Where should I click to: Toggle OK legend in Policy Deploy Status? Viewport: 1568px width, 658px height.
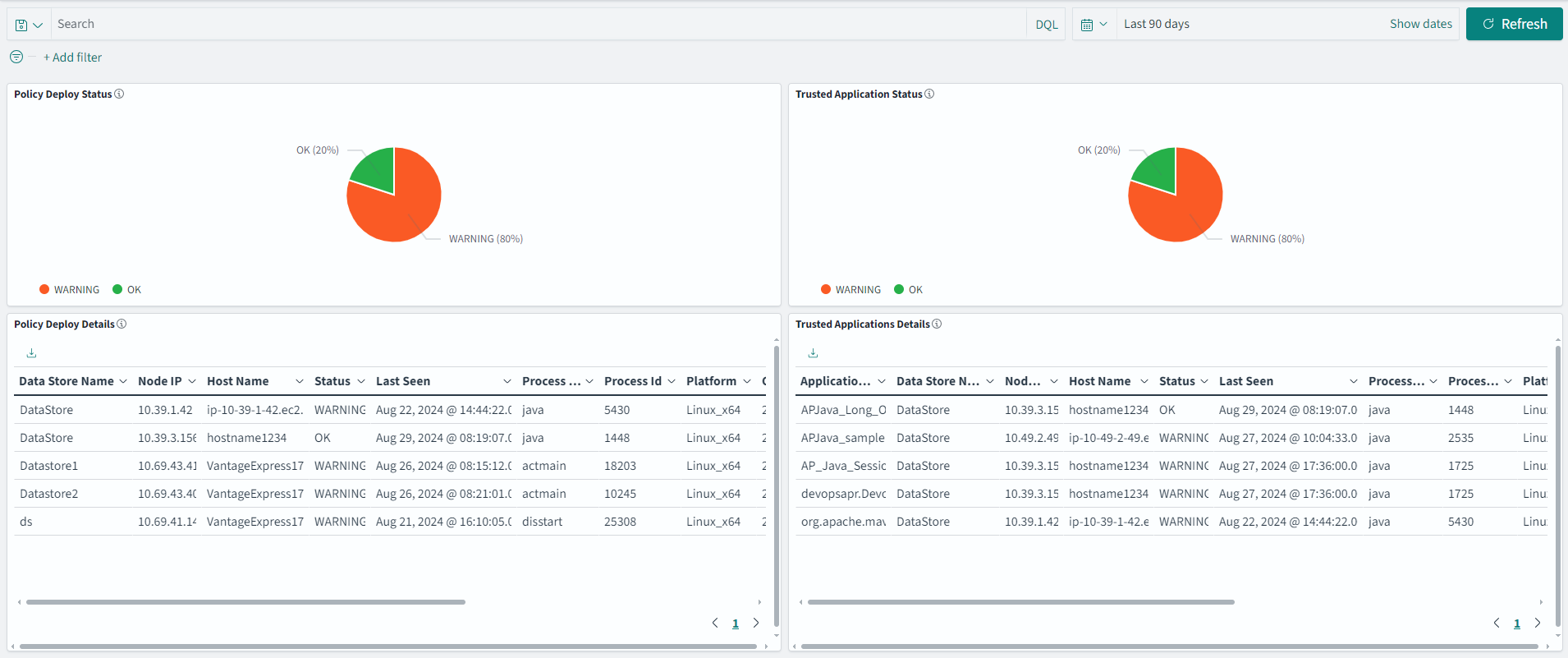[127, 289]
